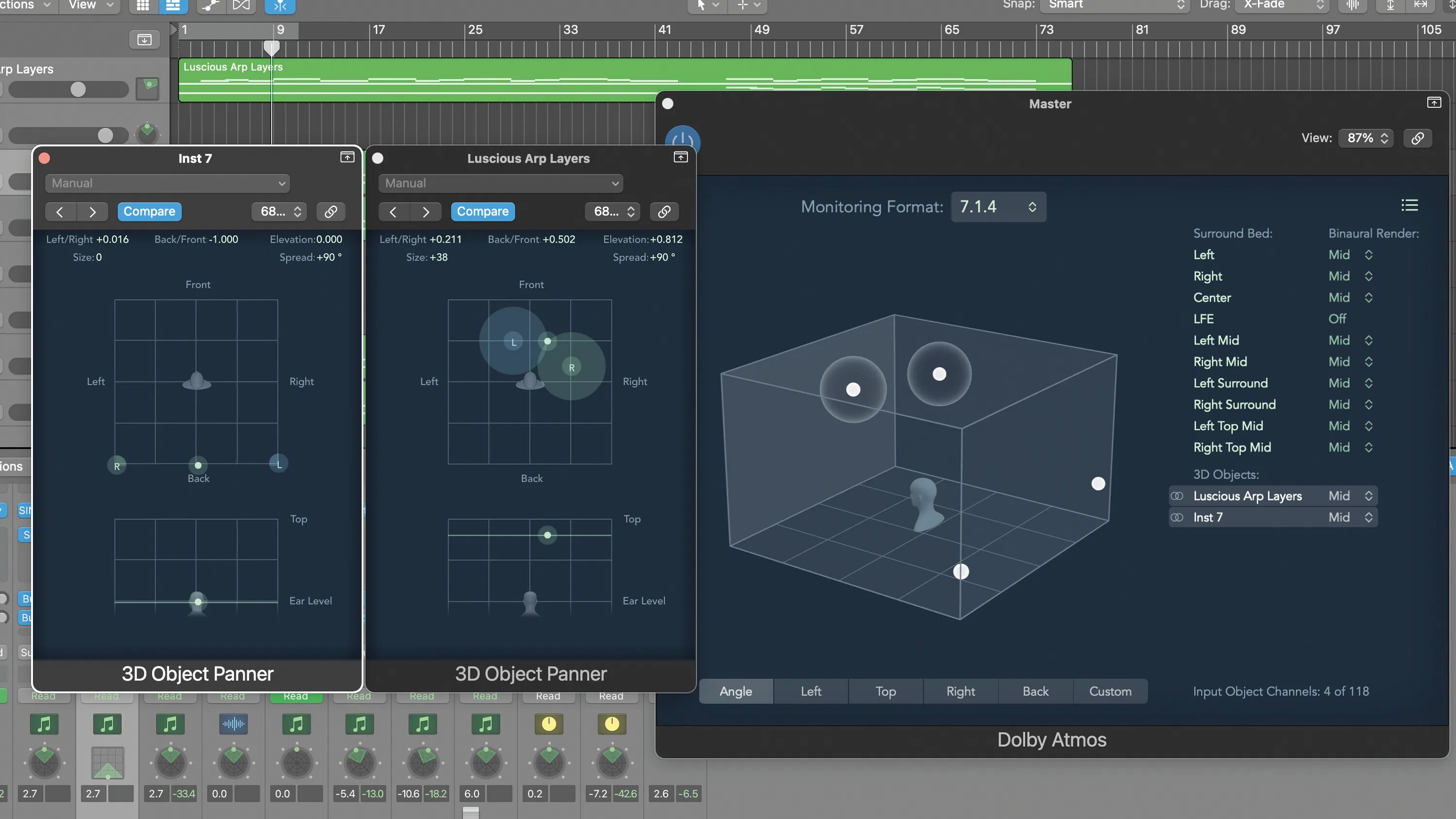Viewport: 1456px width, 819px height.
Task: Click the link icon in Luscious Arp Layers panner
Action: [x=664, y=212]
